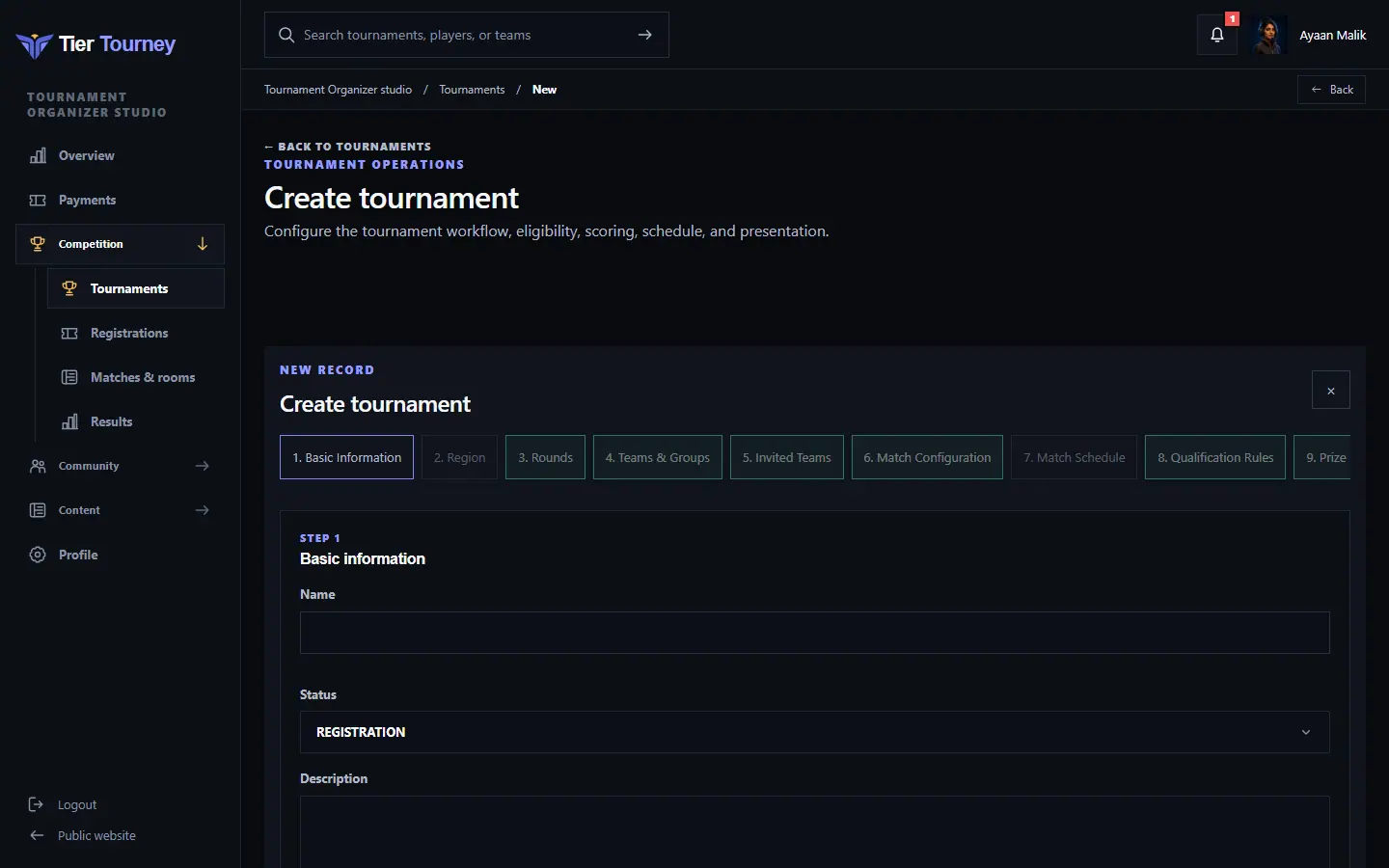Click the Results bar chart icon
Screen dimensions: 1389x868
tap(69, 421)
